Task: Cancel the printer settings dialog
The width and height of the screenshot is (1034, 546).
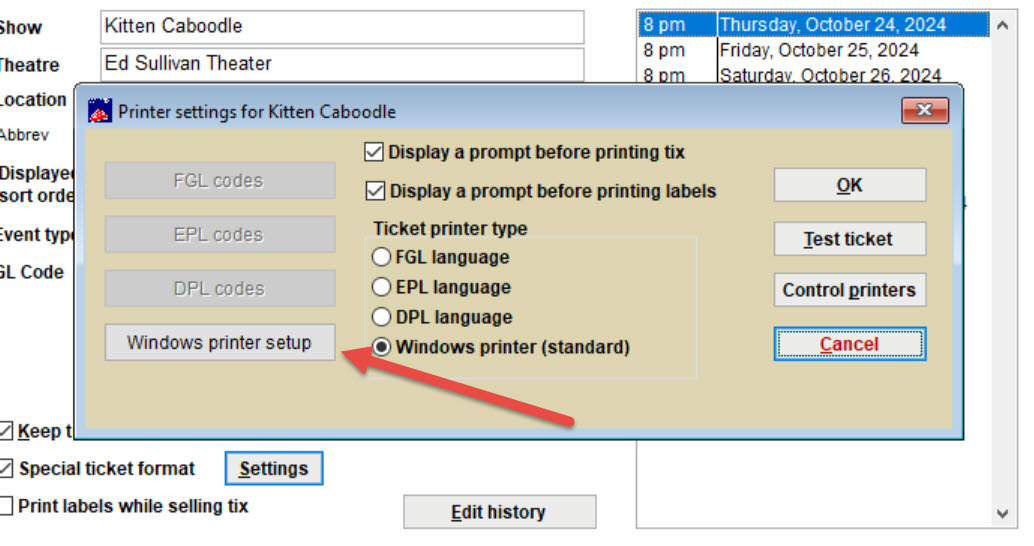Action: click(x=849, y=344)
